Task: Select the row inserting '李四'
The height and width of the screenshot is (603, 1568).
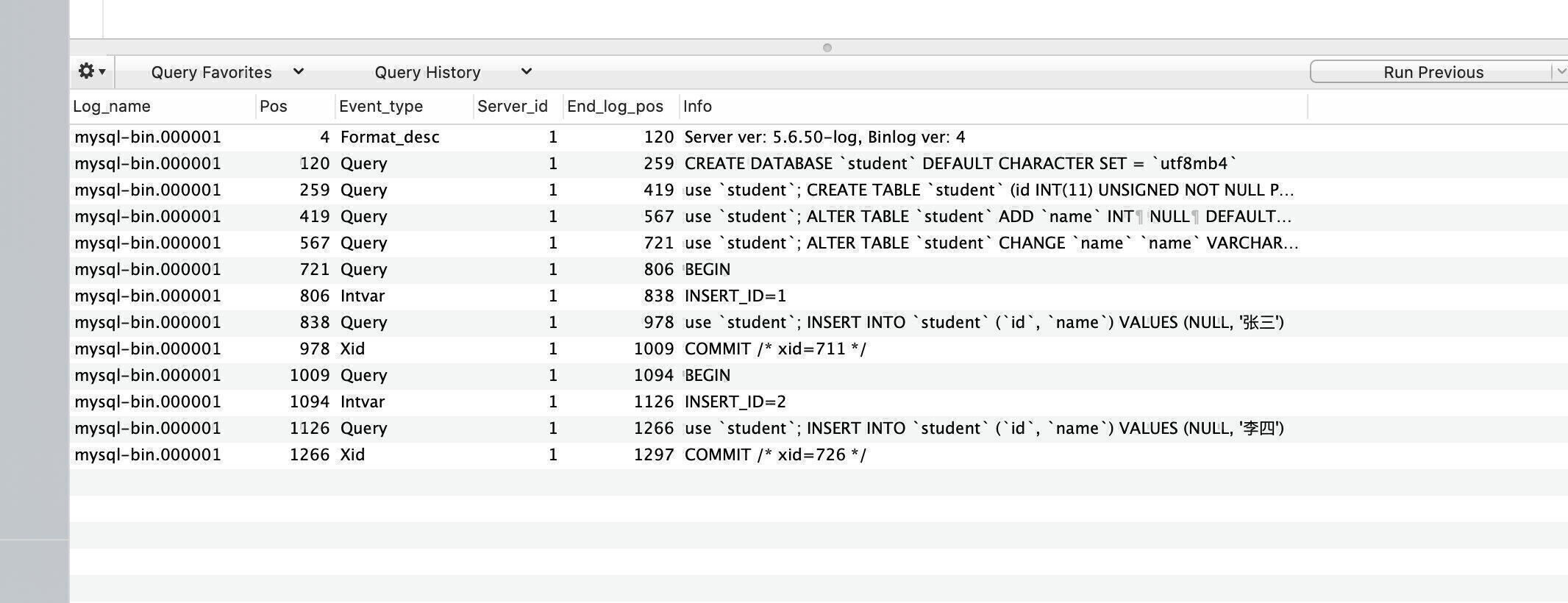Action: point(819,429)
